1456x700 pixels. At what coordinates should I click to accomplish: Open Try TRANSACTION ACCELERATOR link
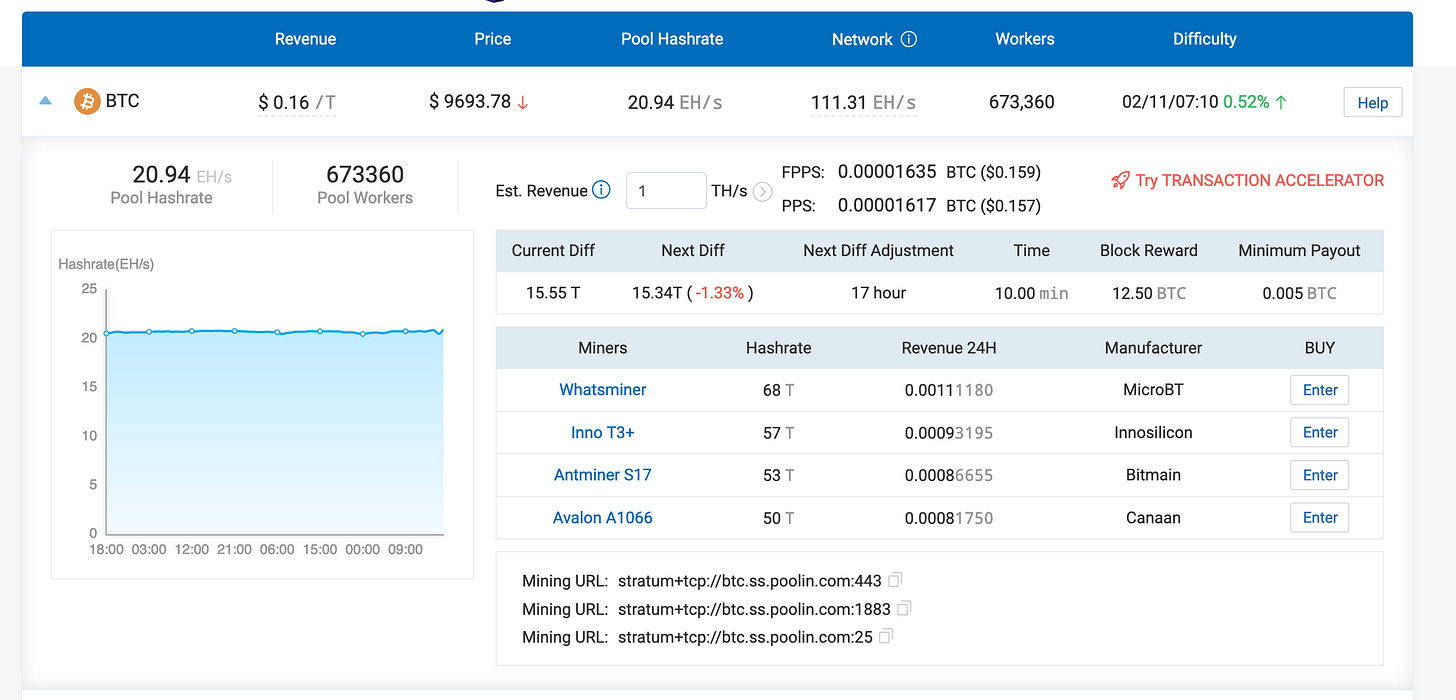tap(1260, 181)
